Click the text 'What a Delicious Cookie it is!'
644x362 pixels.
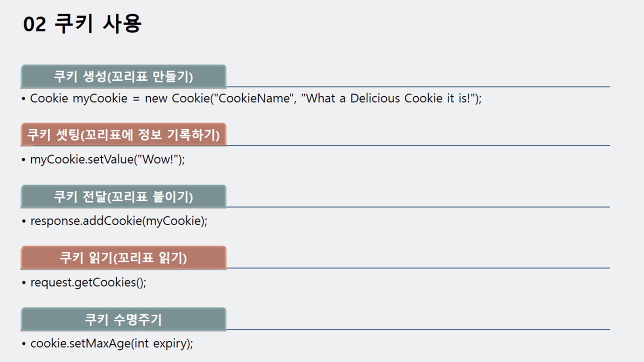point(388,98)
